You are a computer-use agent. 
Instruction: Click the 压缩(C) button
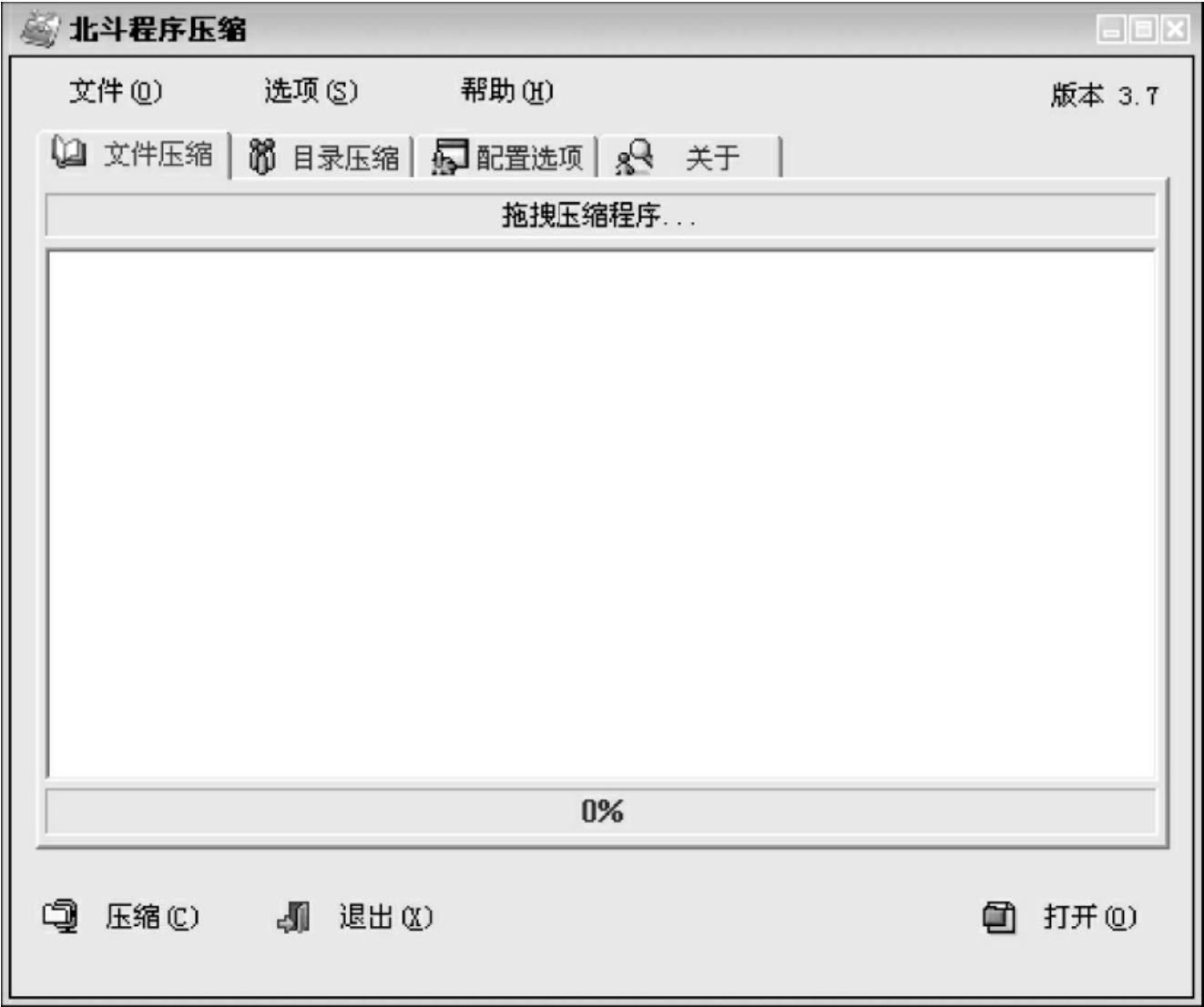point(121,916)
